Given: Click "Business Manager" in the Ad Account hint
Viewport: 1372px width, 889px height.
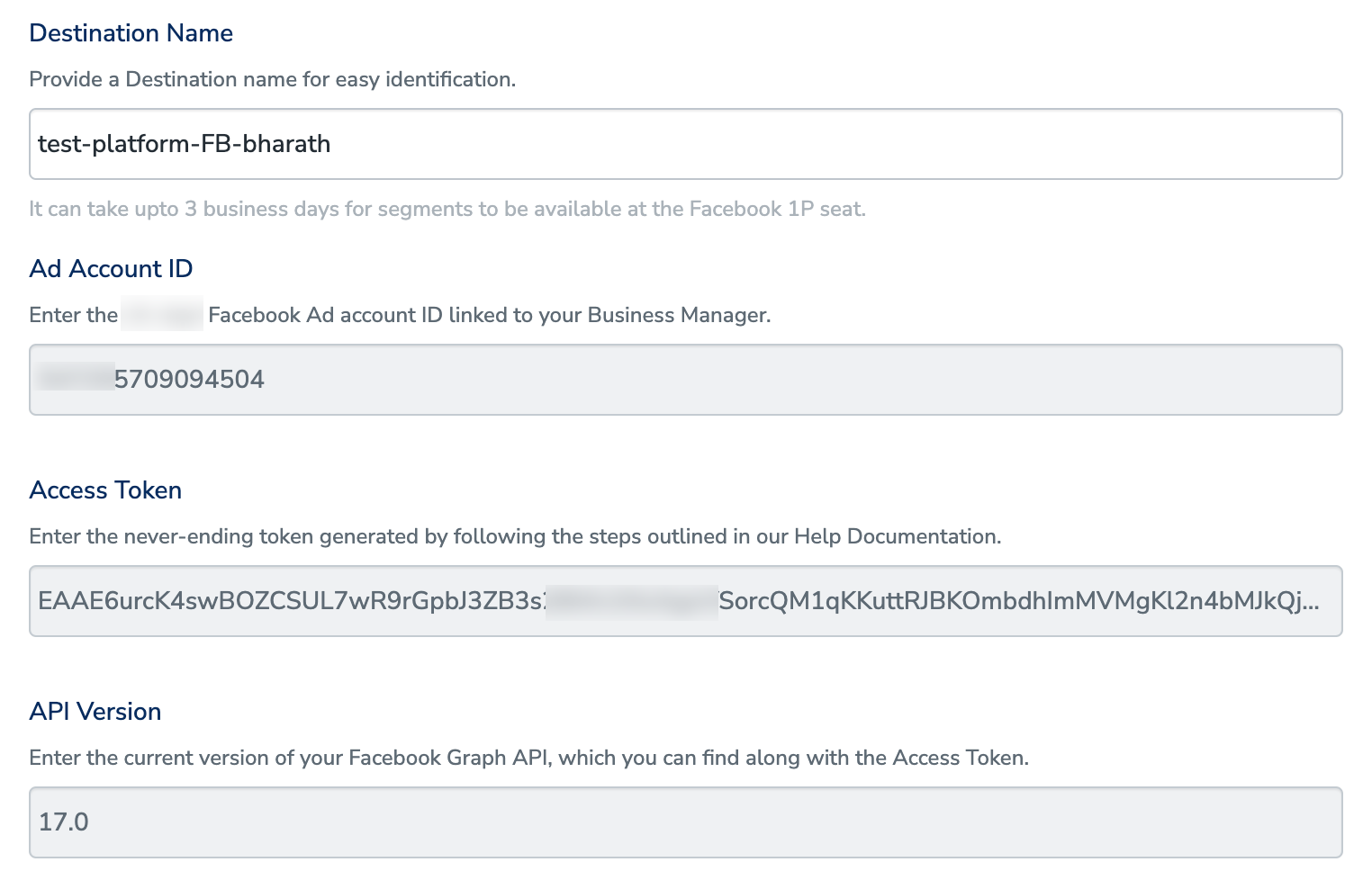Looking at the screenshot, I should pyautogui.click(x=677, y=316).
